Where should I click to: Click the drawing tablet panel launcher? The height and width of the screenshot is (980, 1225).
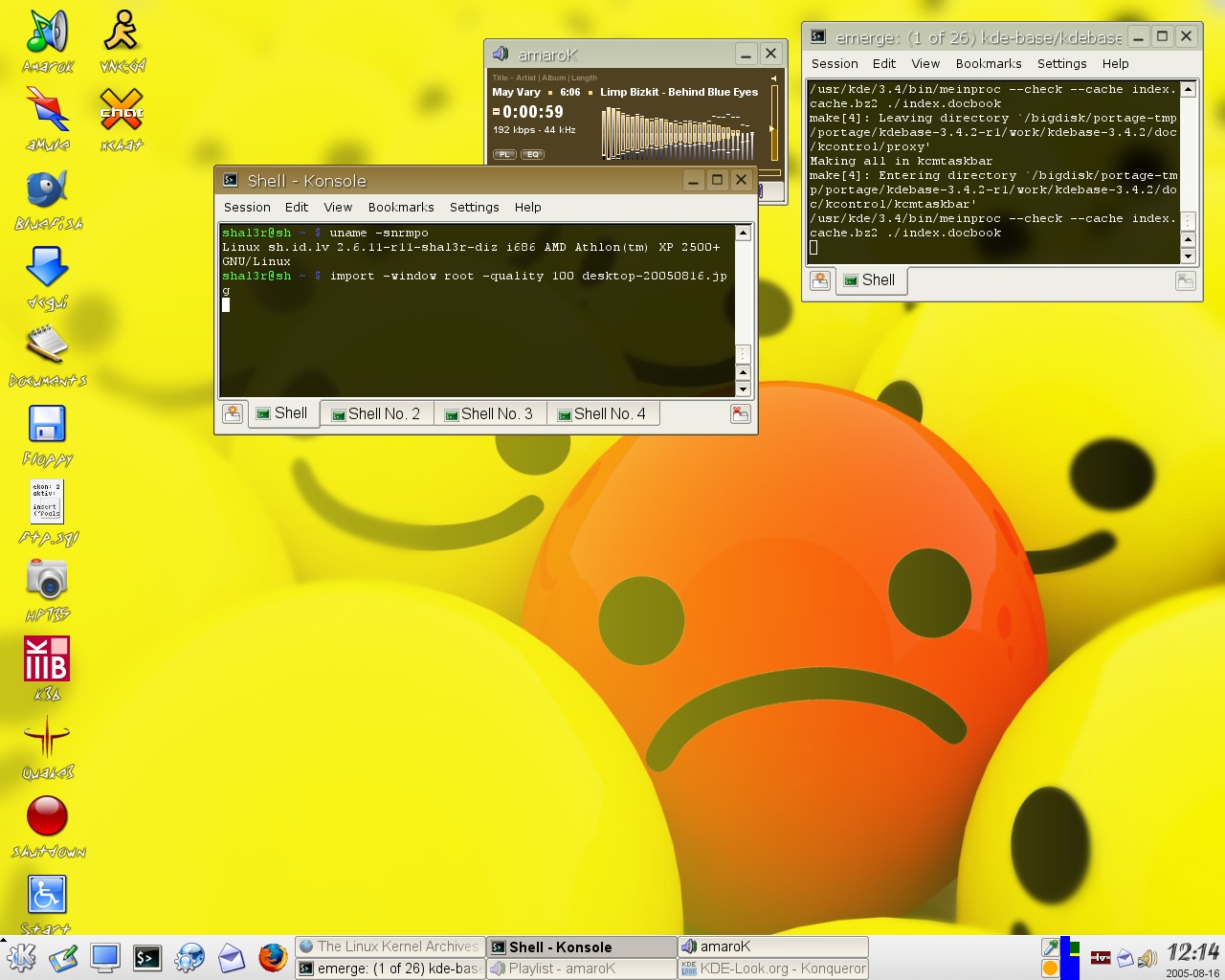(x=63, y=957)
